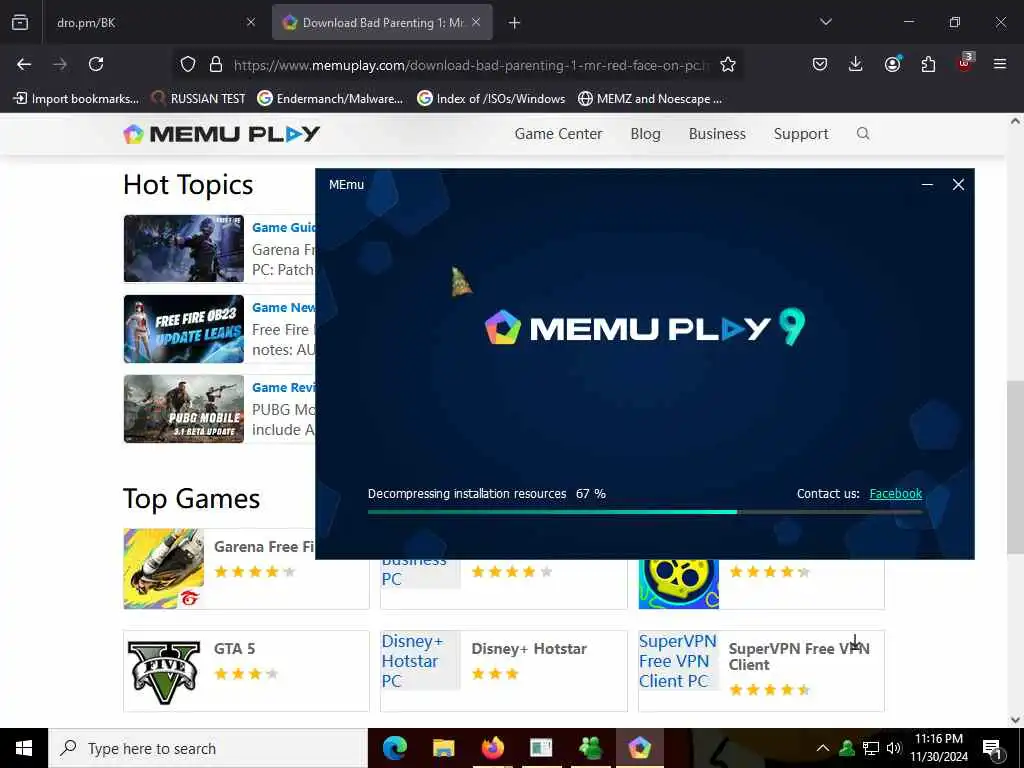
Task: Switch to the dro.pm/BK tab
Action: (x=152, y=23)
